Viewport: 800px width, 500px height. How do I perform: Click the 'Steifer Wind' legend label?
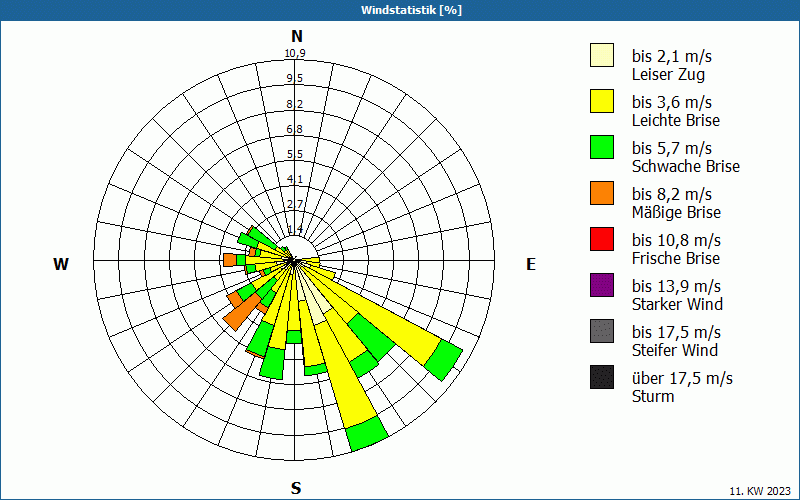click(x=674, y=350)
